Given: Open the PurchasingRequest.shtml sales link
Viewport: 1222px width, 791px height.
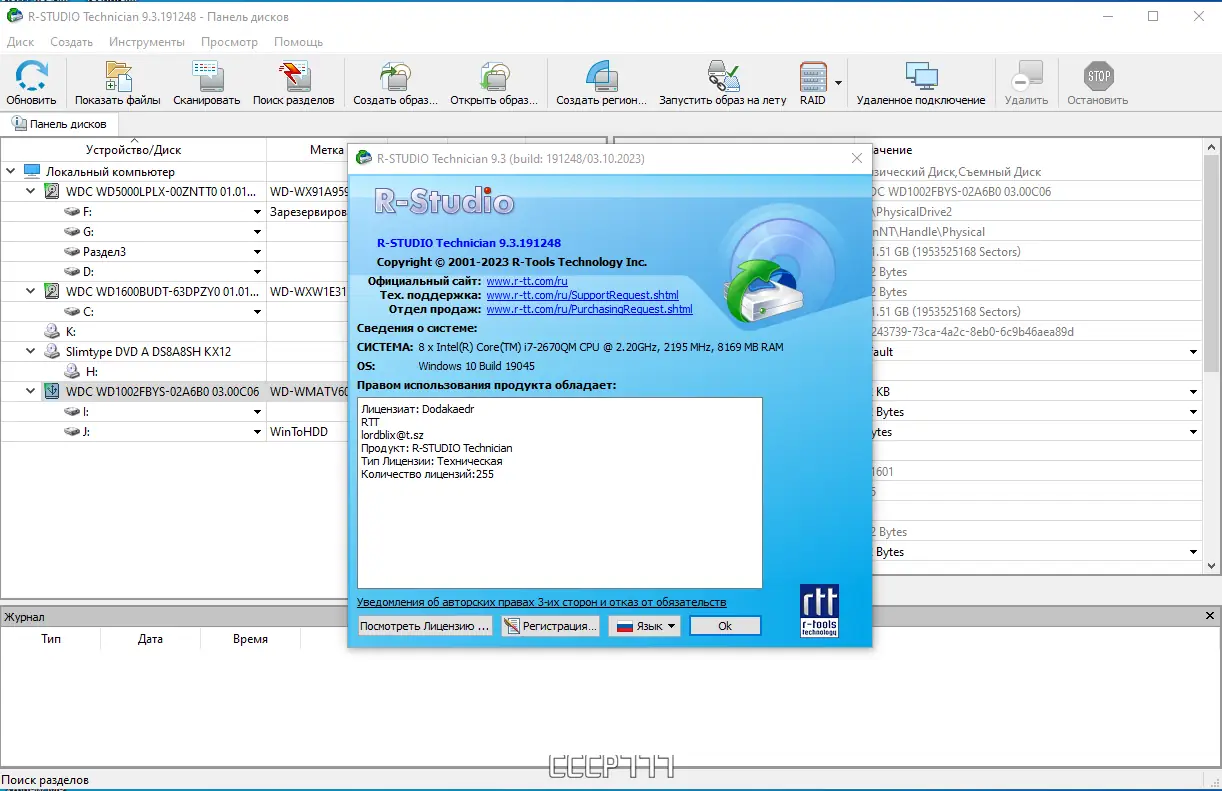Looking at the screenshot, I should pos(590,310).
